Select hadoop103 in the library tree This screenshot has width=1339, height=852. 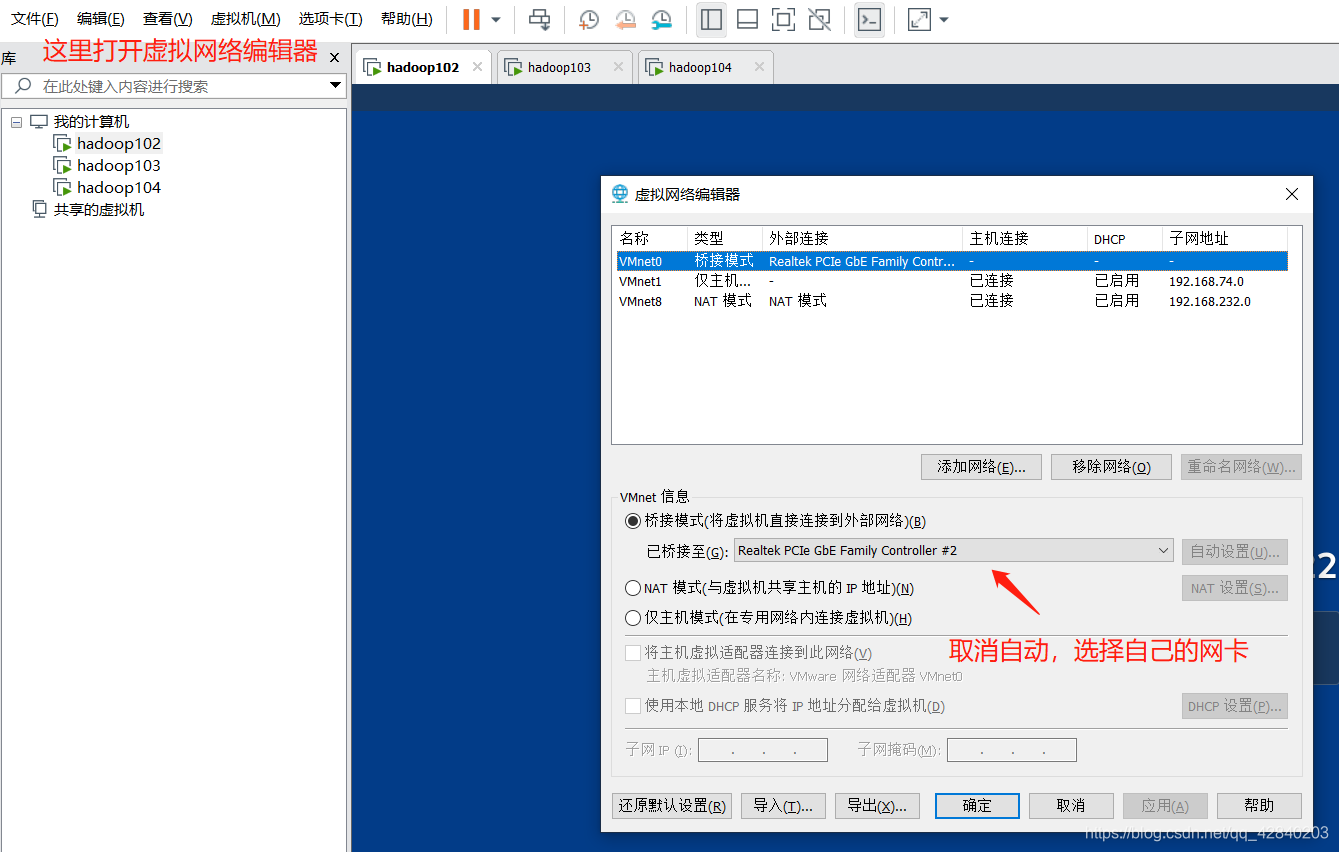click(119, 166)
